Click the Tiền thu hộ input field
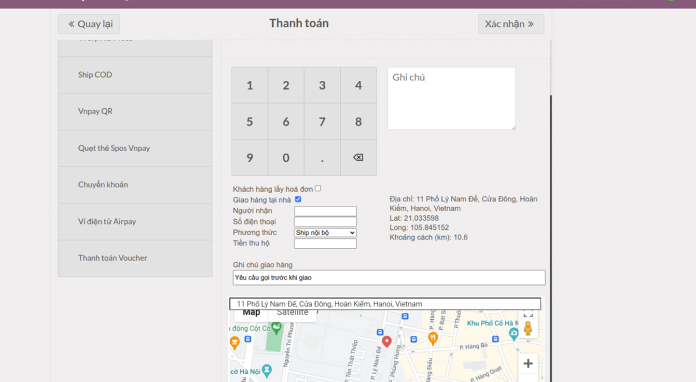 pyautogui.click(x=325, y=244)
